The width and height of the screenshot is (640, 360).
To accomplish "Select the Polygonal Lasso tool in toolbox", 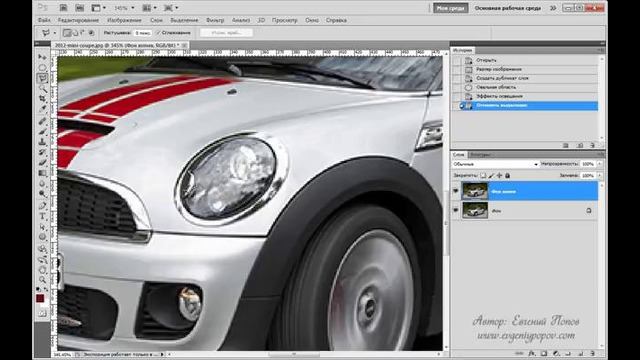I will [x=42, y=78].
